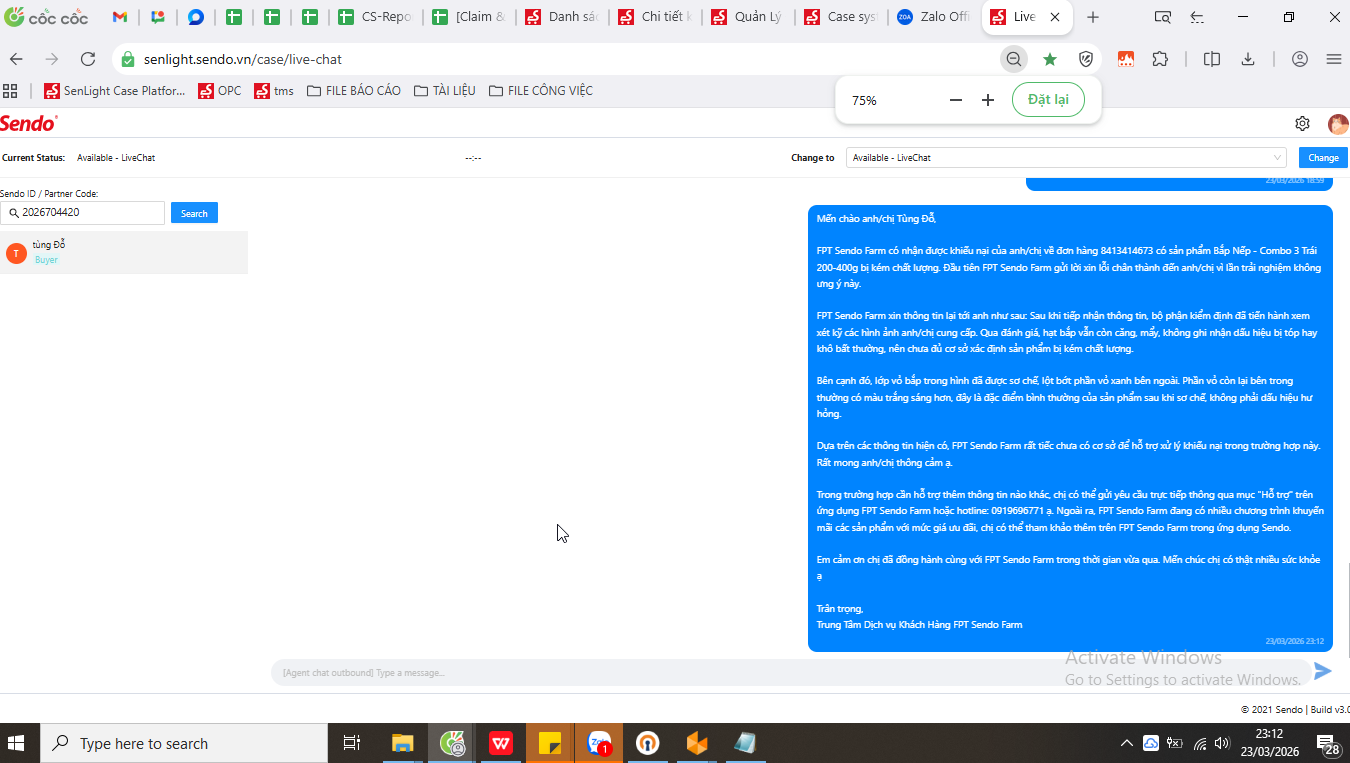Click the bookmark star icon in address bar

click(x=1050, y=59)
